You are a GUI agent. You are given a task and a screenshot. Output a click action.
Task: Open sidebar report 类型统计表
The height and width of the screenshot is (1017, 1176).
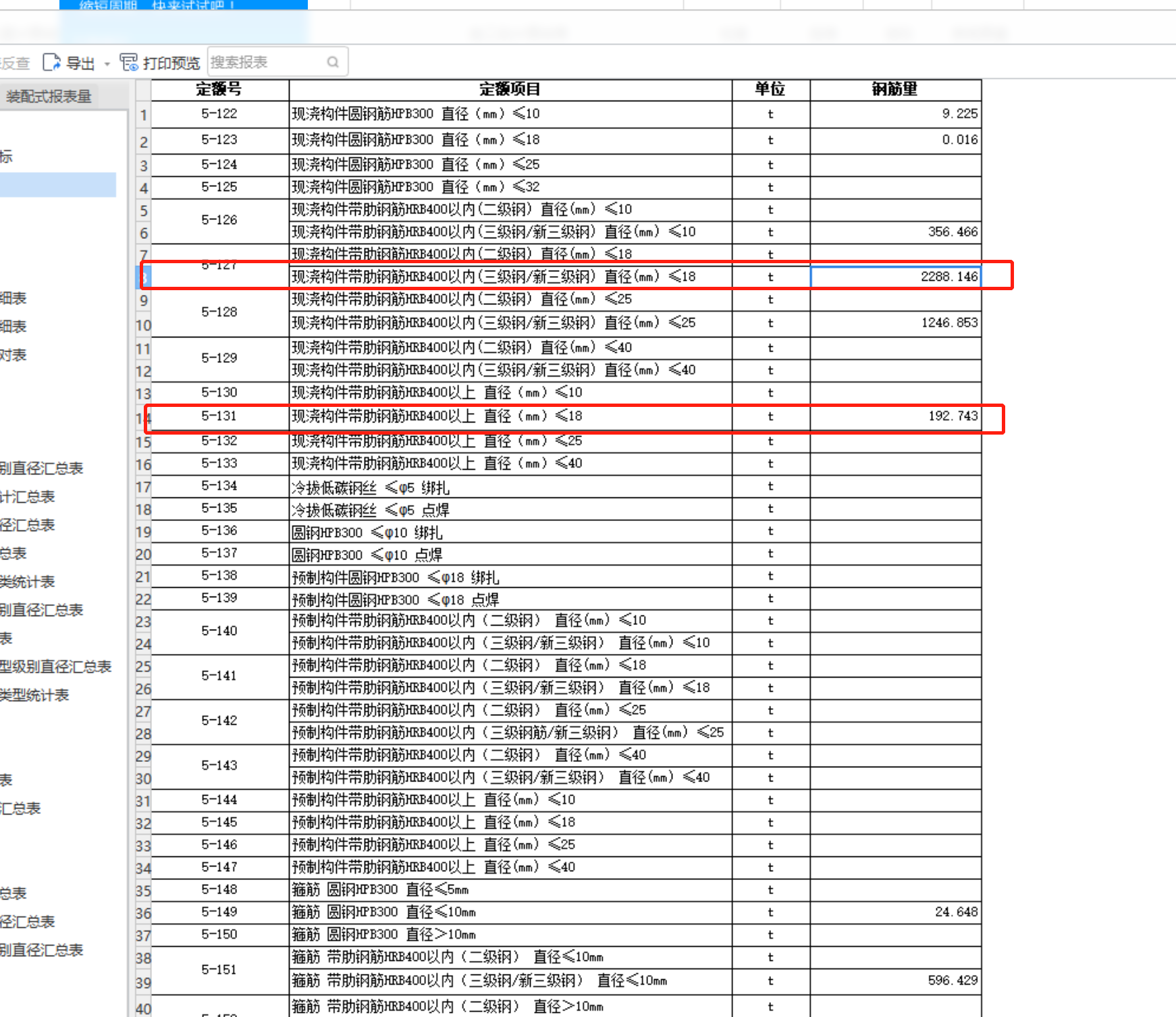pyautogui.click(x=34, y=695)
